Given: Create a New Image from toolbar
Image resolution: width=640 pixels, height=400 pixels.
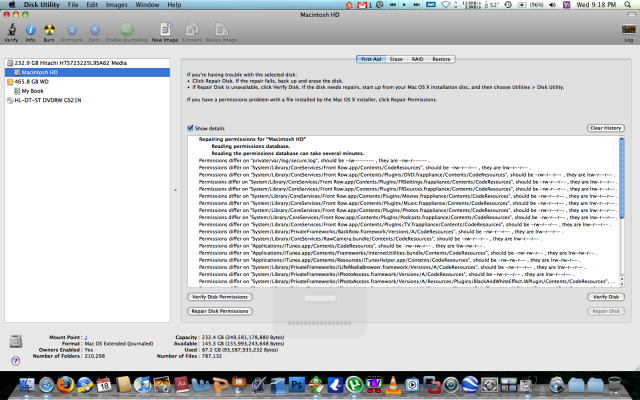Looking at the screenshot, I should [165, 33].
